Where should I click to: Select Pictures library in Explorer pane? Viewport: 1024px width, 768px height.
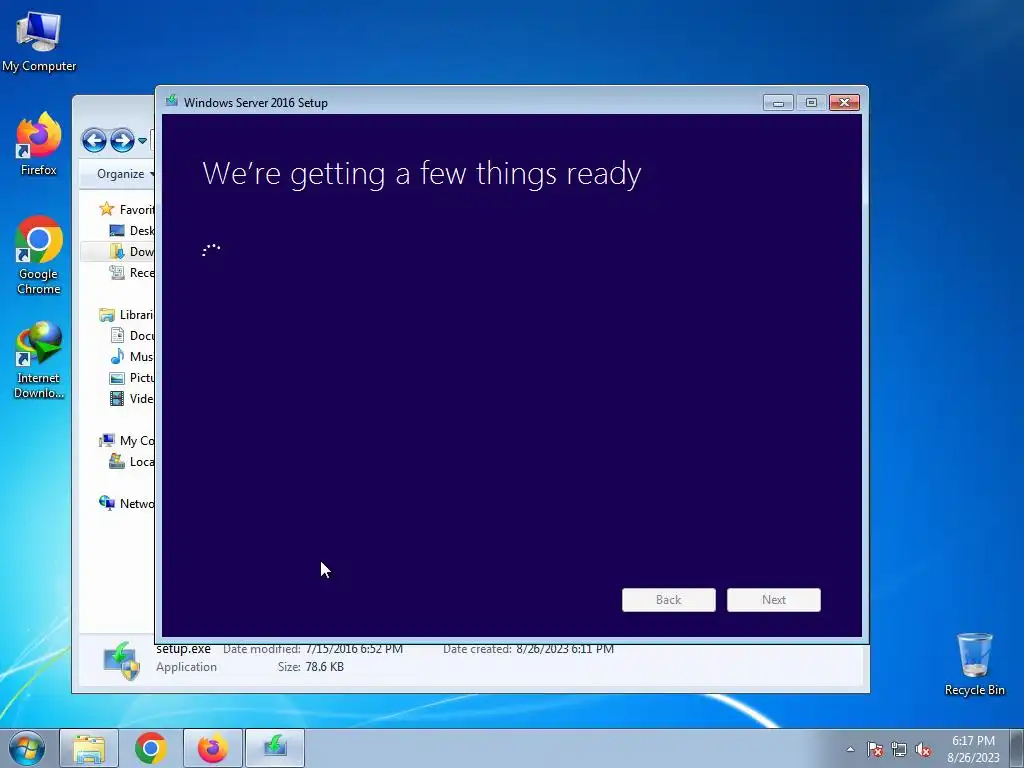pos(132,377)
